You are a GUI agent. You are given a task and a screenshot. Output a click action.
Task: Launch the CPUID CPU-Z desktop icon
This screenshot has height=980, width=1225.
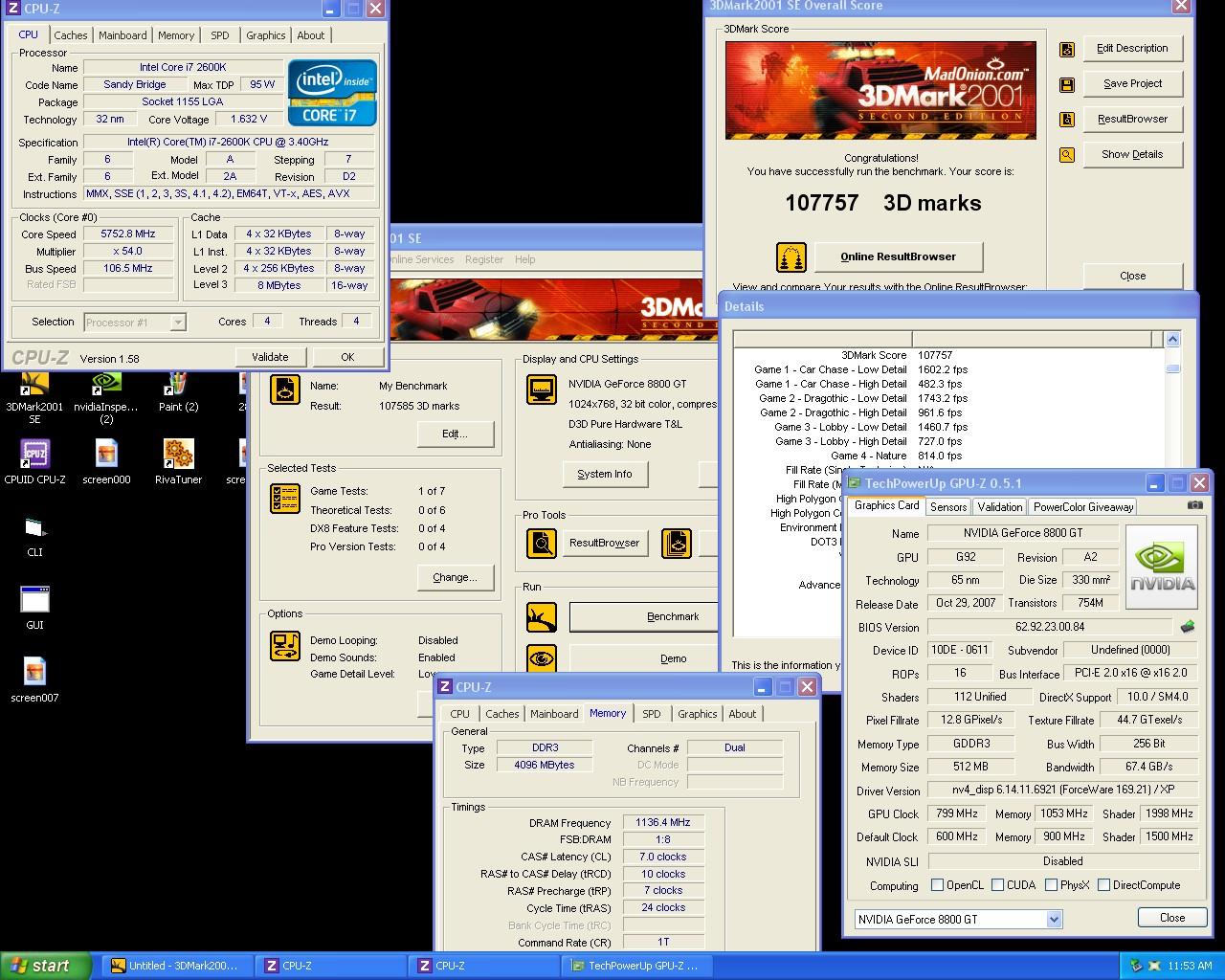tap(34, 461)
